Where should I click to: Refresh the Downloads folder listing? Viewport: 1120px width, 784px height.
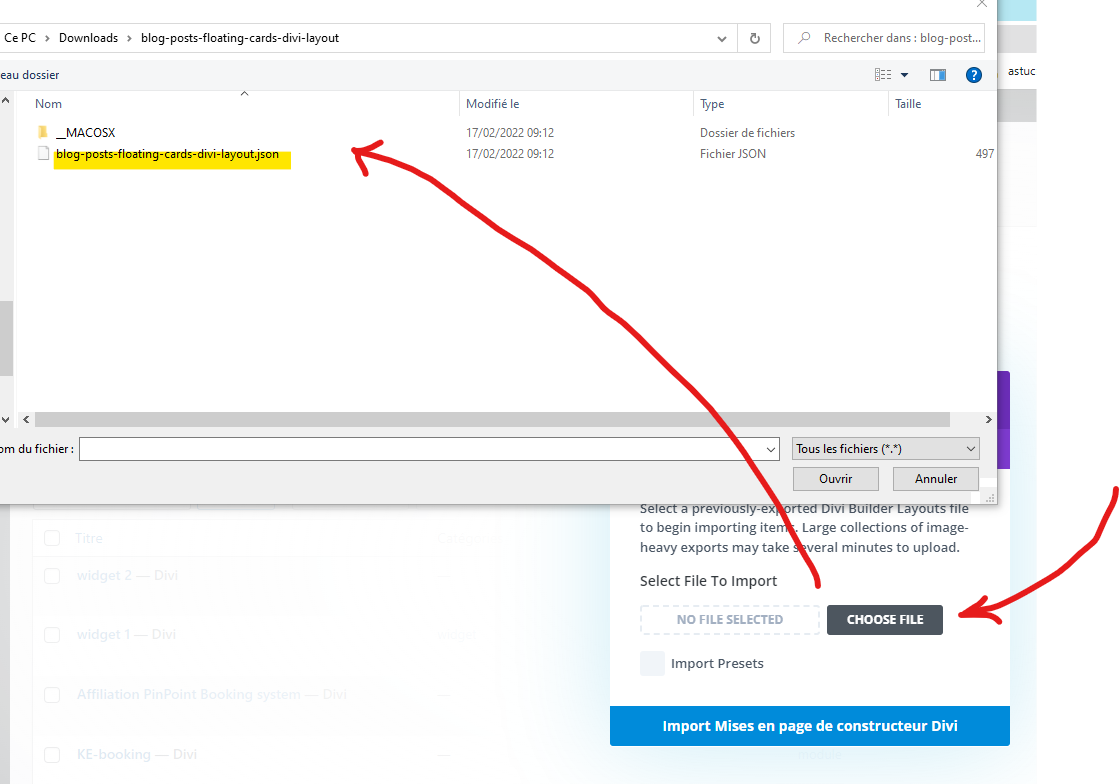[x=754, y=38]
